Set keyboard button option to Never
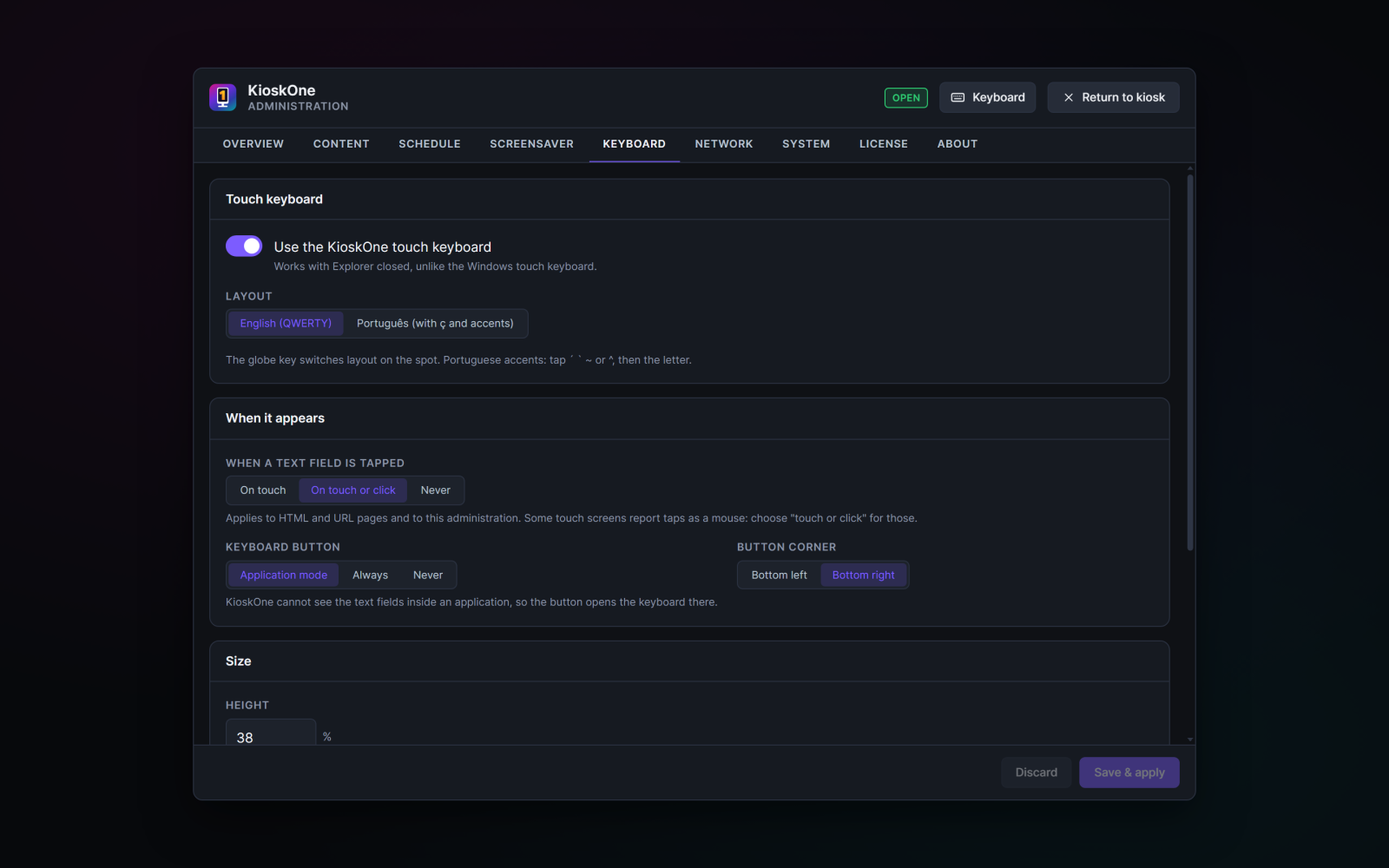The height and width of the screenshot is (868, 1389). [x=428, y=575]
